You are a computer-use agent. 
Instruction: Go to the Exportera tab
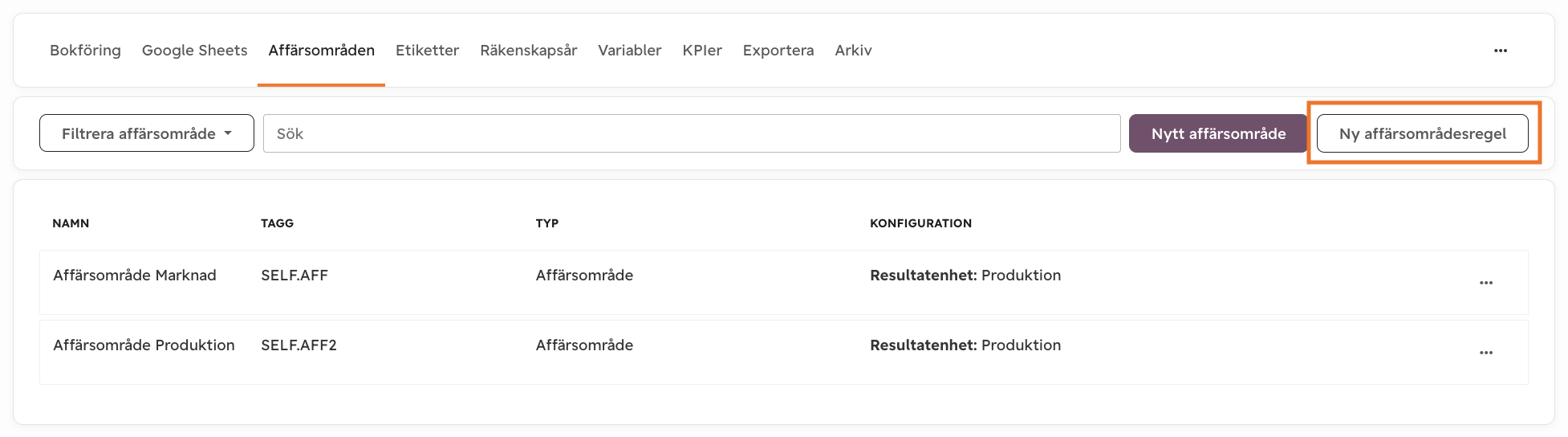pyautogui.click(x=778, y=50)
